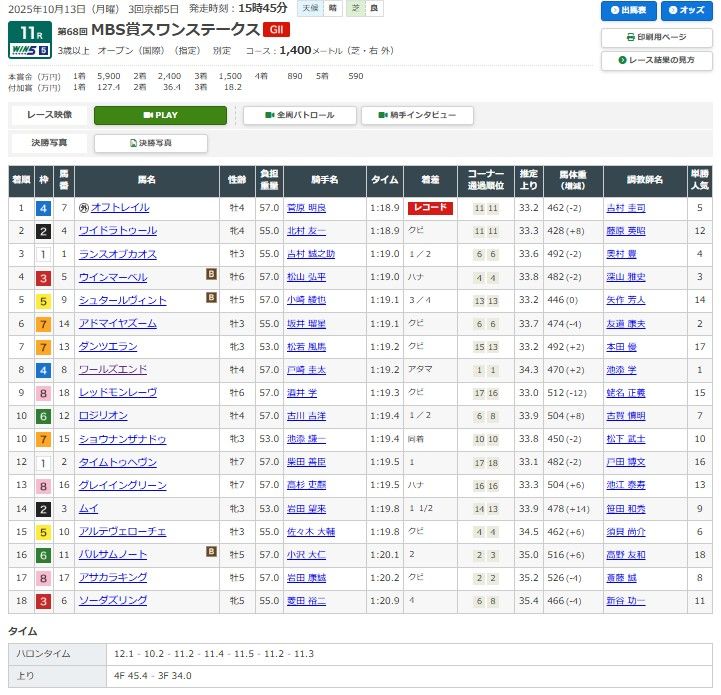Open jockey 坂井 瑠星 link

tap(306, 324)
